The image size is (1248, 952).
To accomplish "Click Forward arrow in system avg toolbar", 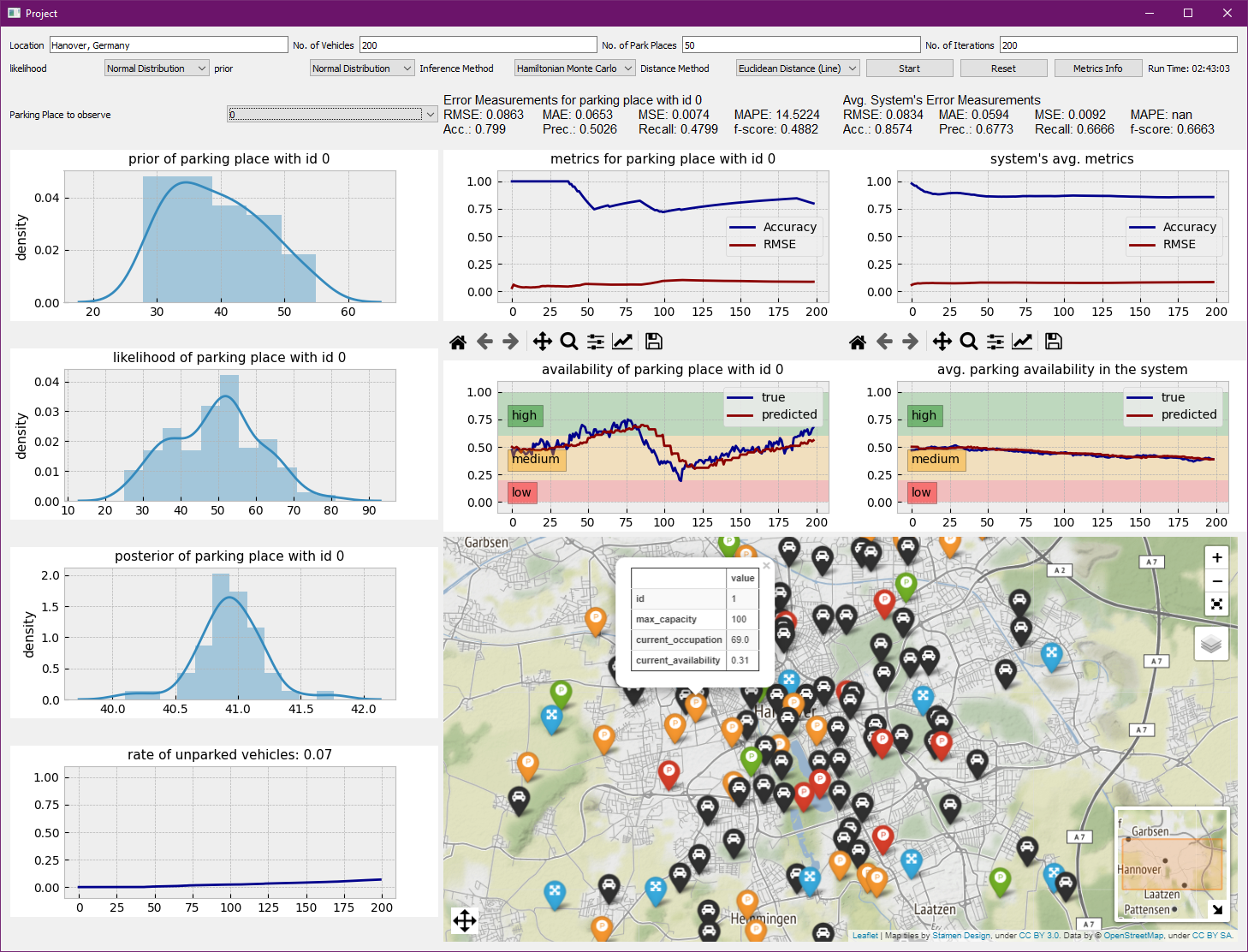I will (x=911, y=342).
